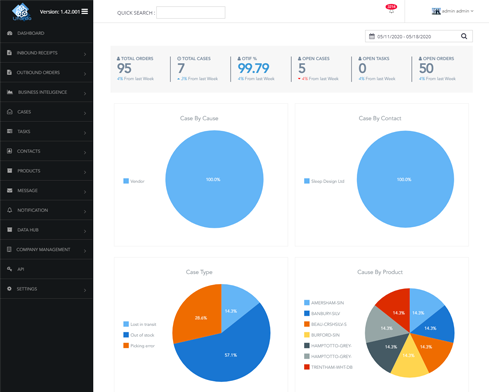
Task: Click the Outbound Orders document icon
Action: coord(9,72)
